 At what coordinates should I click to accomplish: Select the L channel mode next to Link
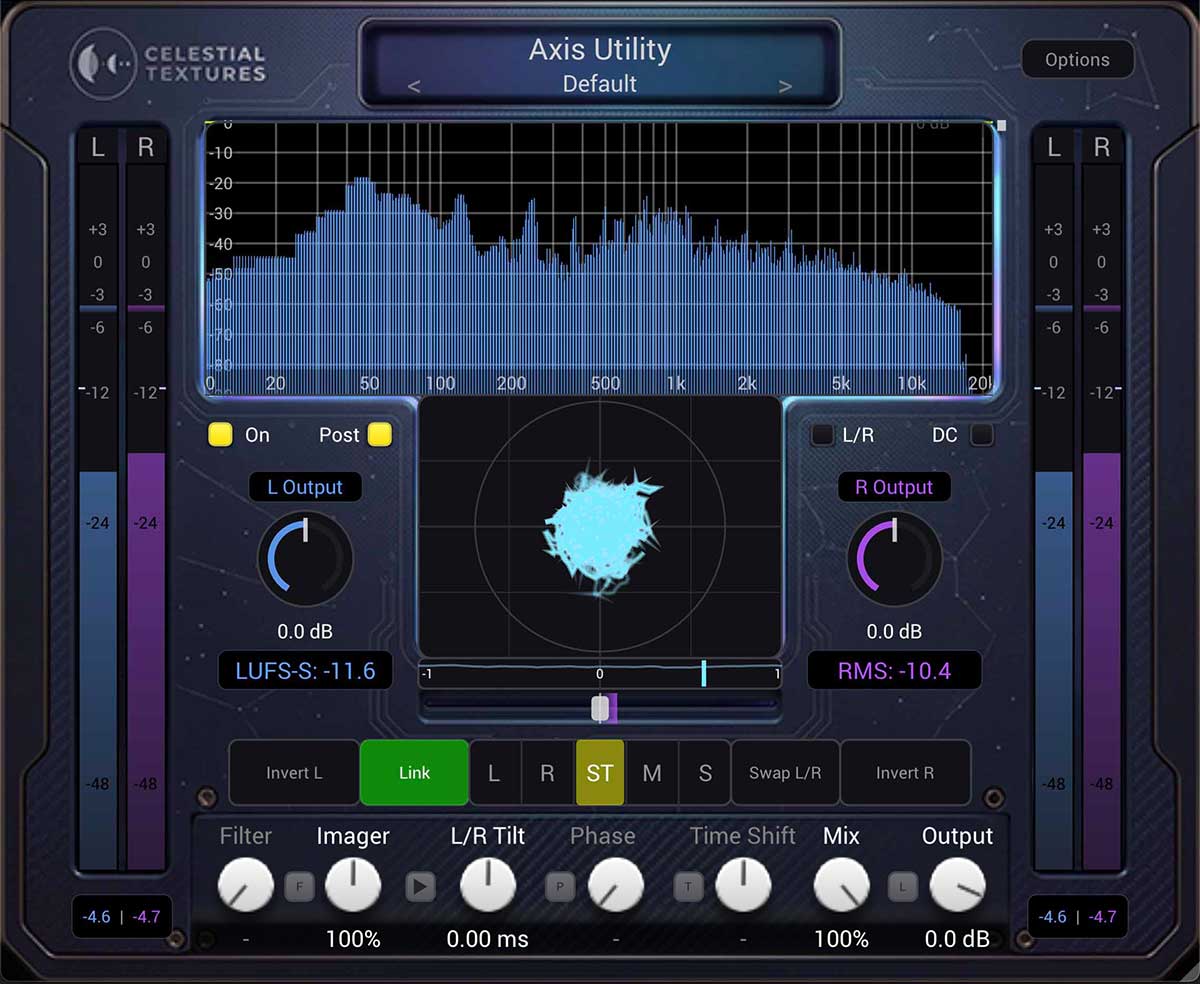click(494, 772)
